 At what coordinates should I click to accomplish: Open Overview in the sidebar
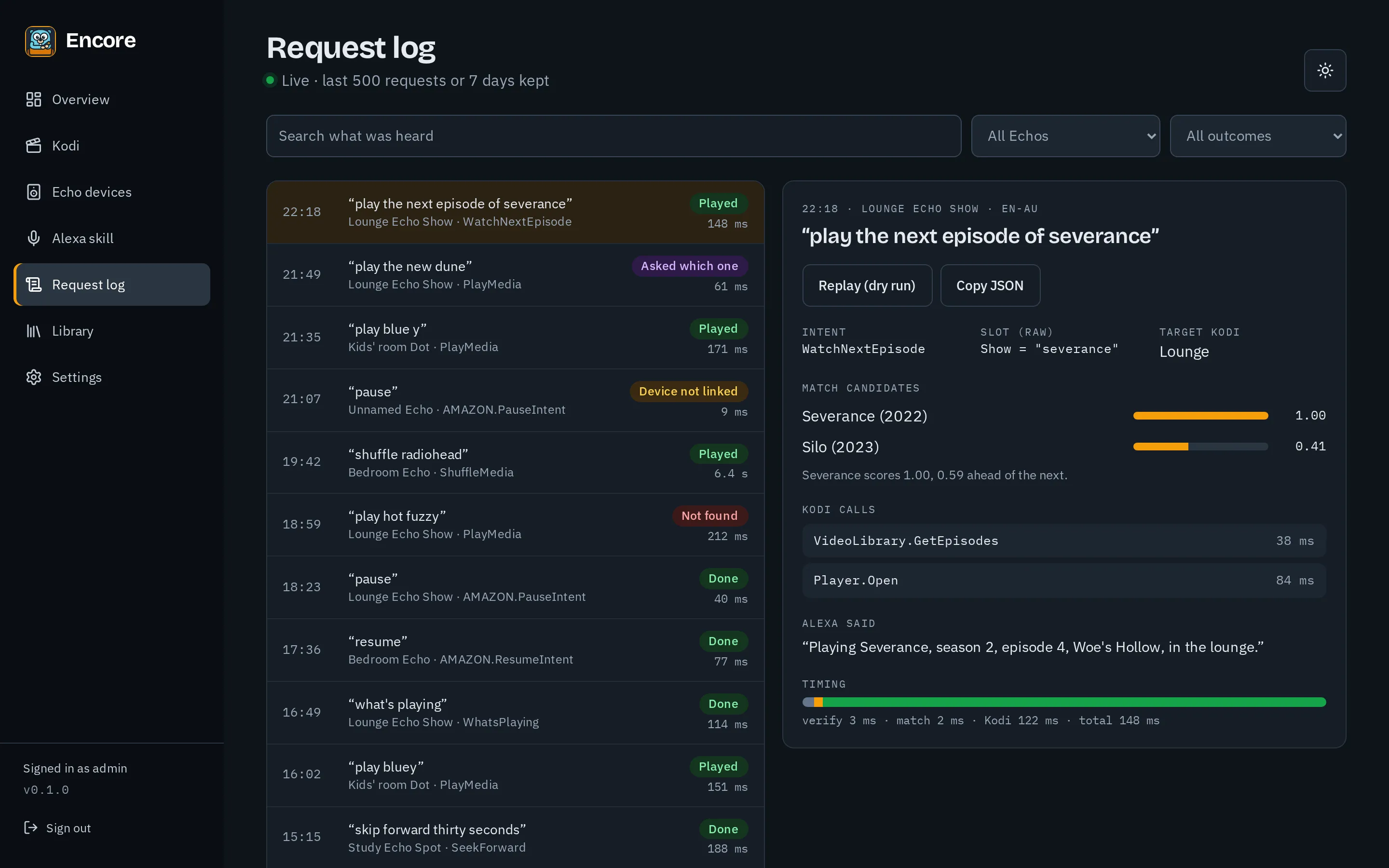coord(112,99)
